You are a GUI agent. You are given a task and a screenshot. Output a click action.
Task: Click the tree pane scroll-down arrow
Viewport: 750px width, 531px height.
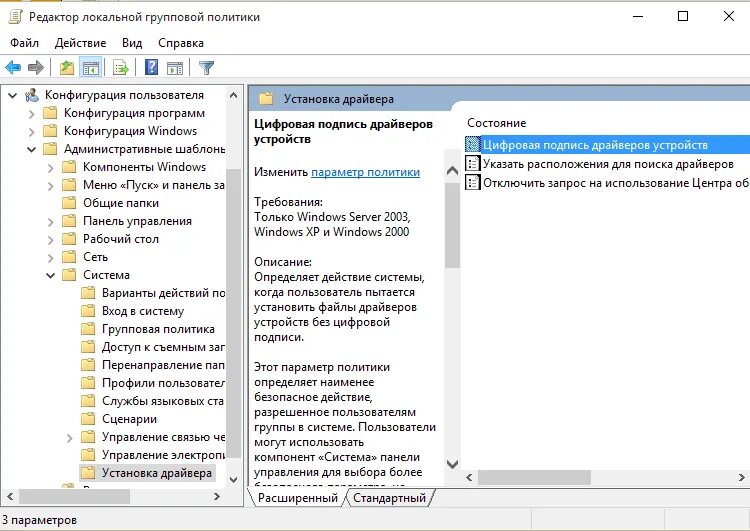[233, 479]
